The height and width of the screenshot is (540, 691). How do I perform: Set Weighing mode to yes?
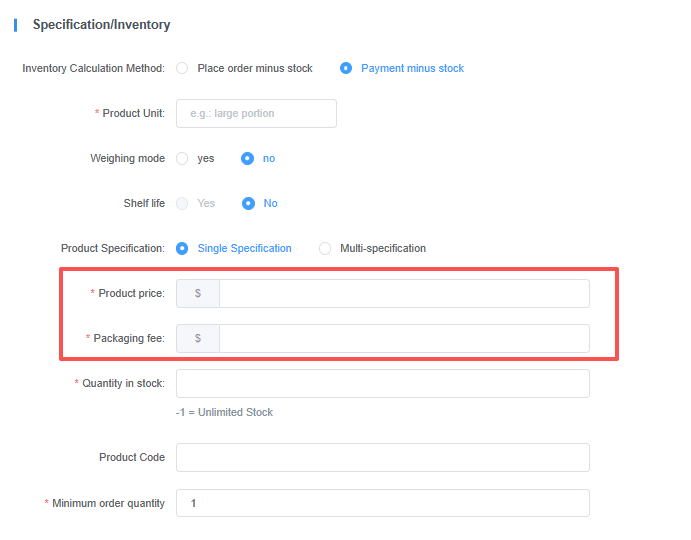pos(182,159)
